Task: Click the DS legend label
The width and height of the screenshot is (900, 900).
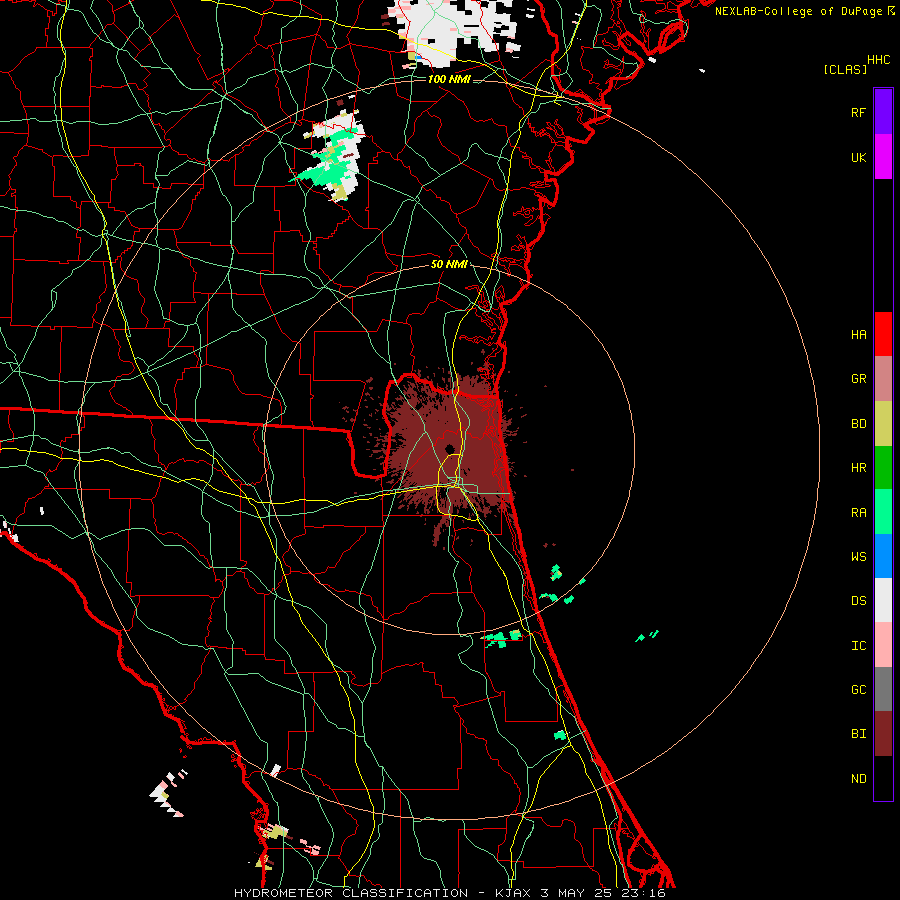Action: click(859, 600)
